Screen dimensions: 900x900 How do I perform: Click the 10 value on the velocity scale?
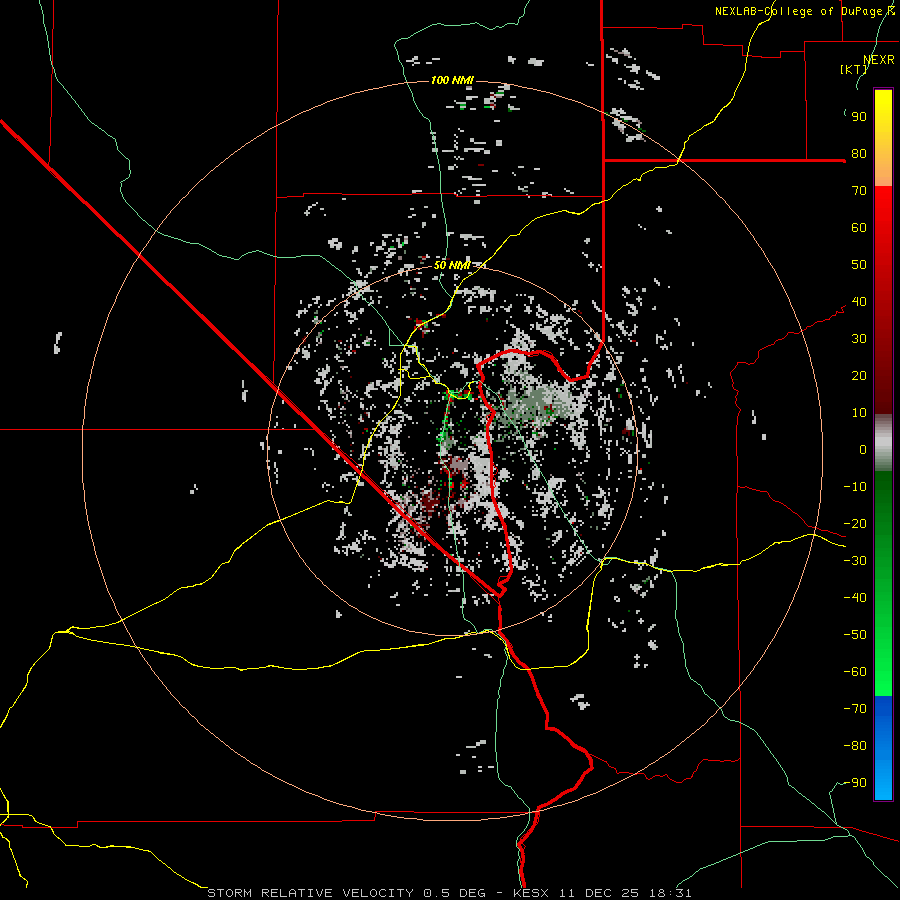click(859, 413)
